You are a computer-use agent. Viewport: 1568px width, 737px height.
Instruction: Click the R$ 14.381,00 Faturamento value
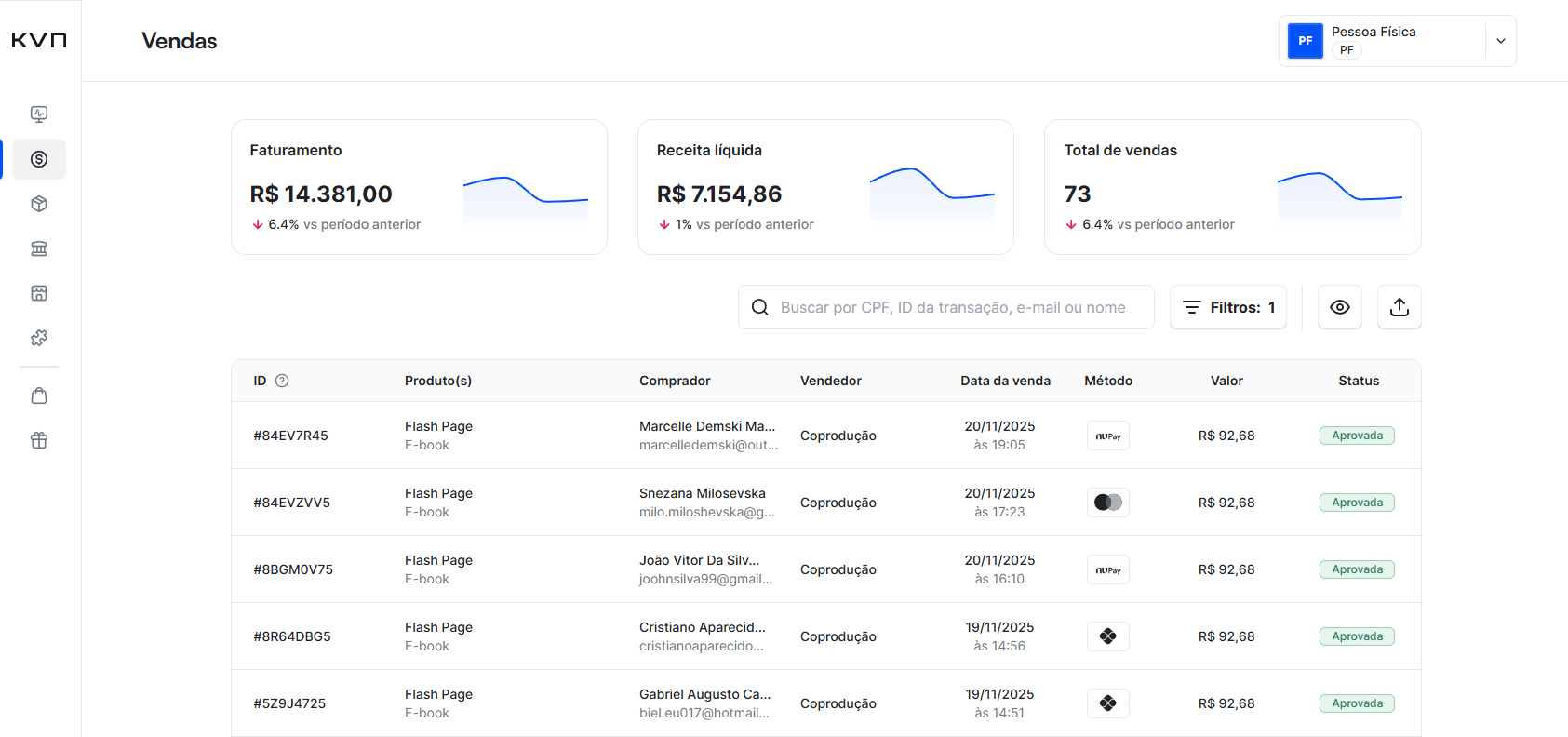tap(321, 194)
